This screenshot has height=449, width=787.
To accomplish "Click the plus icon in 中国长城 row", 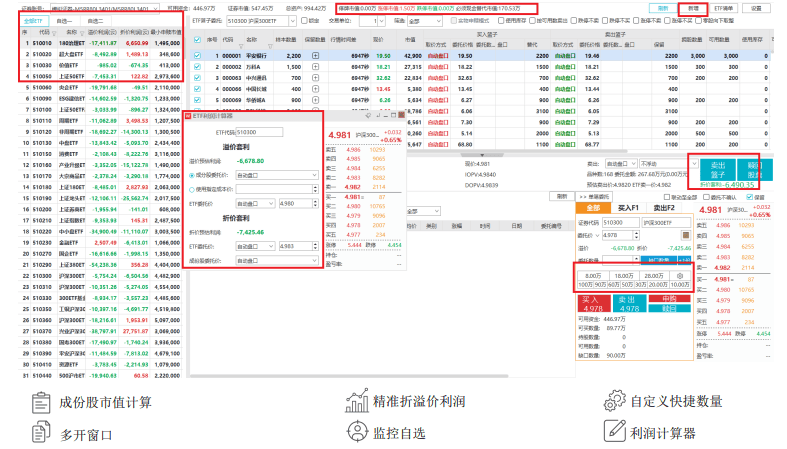I will 315,89.
